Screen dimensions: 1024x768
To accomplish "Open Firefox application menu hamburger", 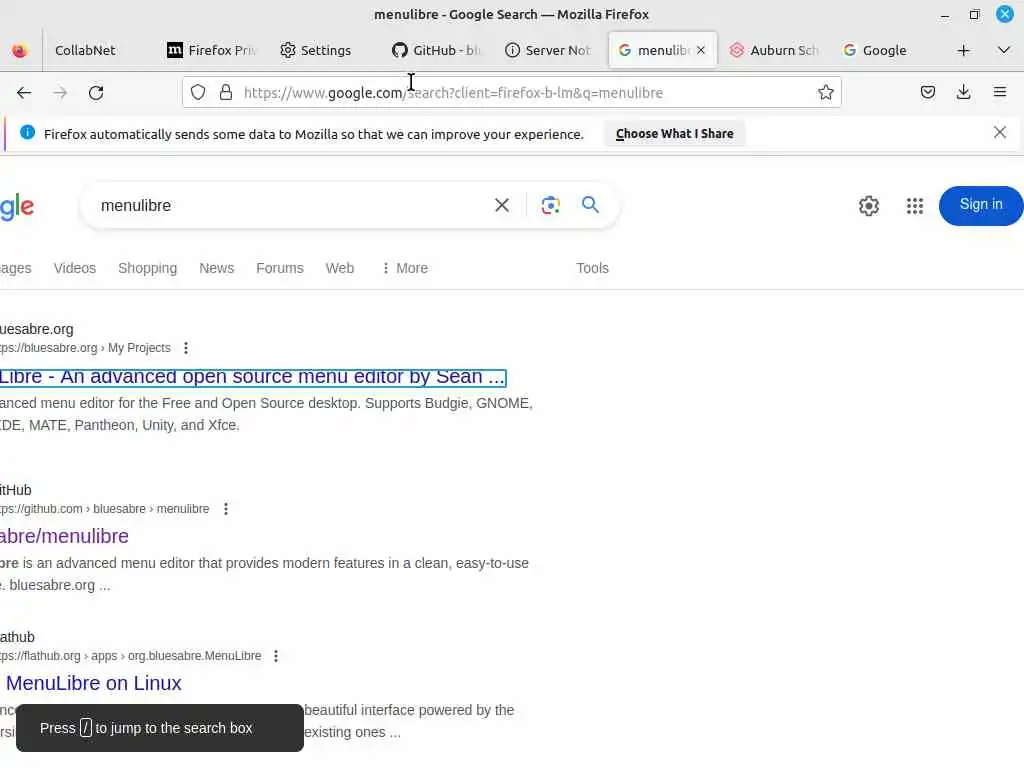I will (1000, 93).
